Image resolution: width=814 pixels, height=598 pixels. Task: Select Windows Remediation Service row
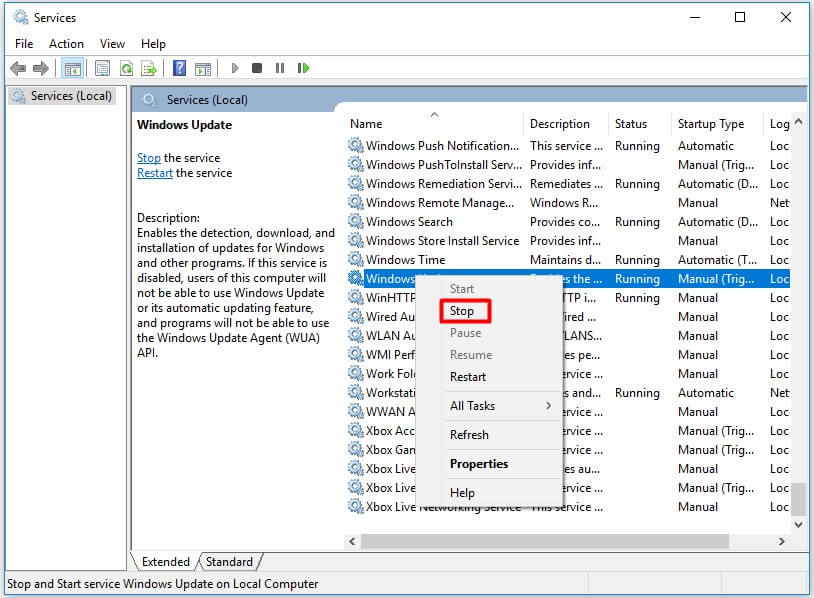click(x=568, y=184)
